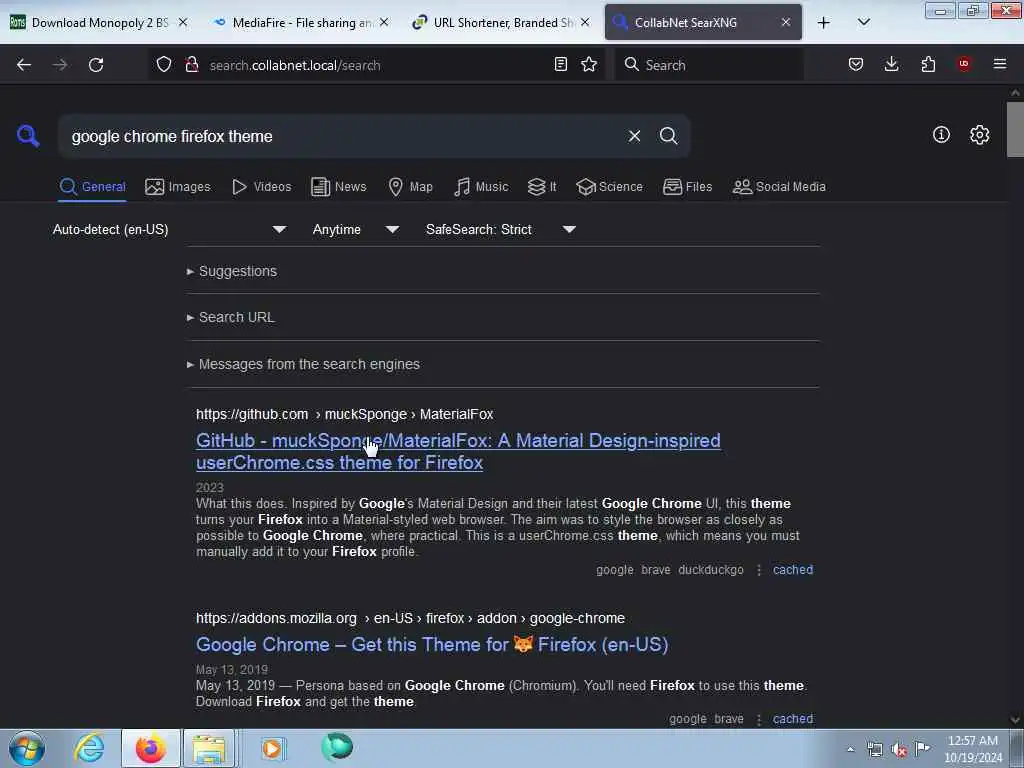Viewport: 1024px width, 768px height.
Task: Open Windows Explorer from the taskbar
Action: pyautogui.click(x=208, y=748)
